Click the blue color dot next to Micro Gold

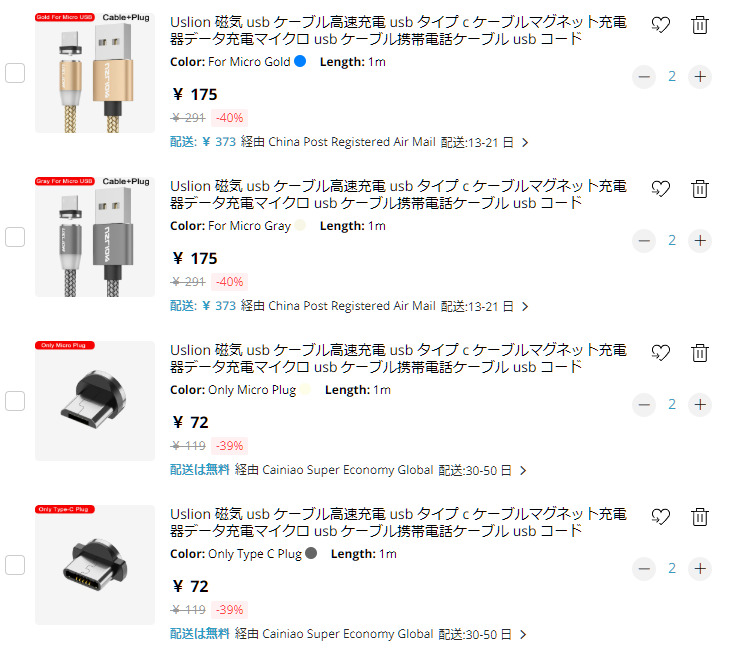[300, 61]
